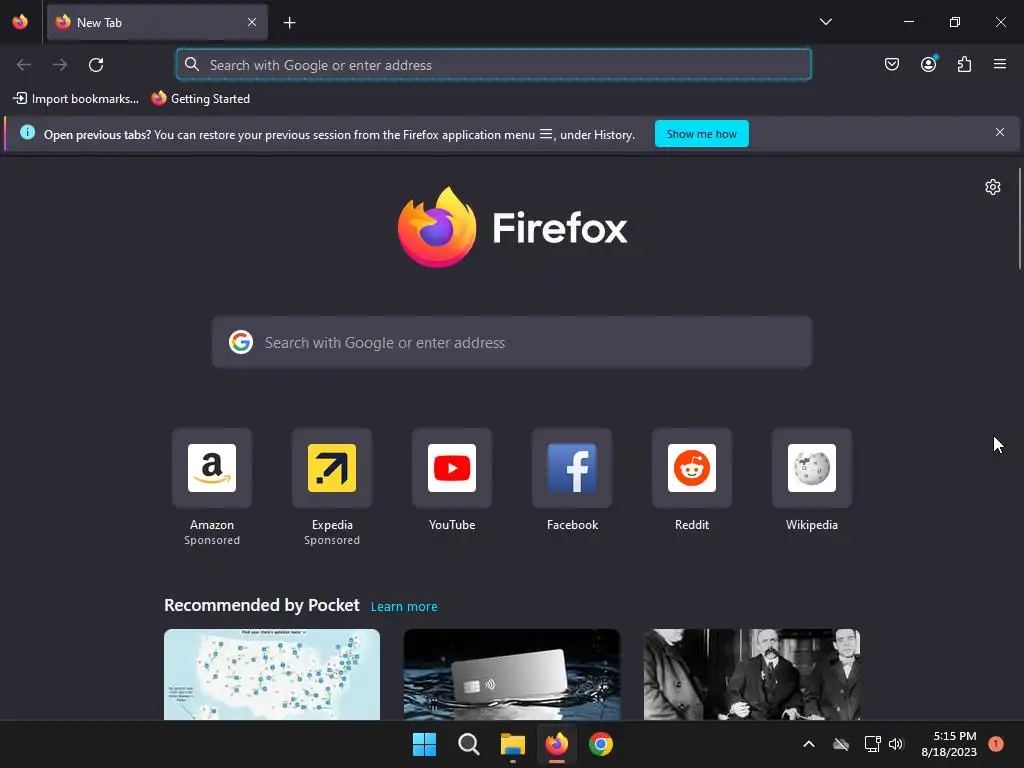Click Learn more about Pocket
Viewport: 1024px width, 768px height.
pos(404,607)
